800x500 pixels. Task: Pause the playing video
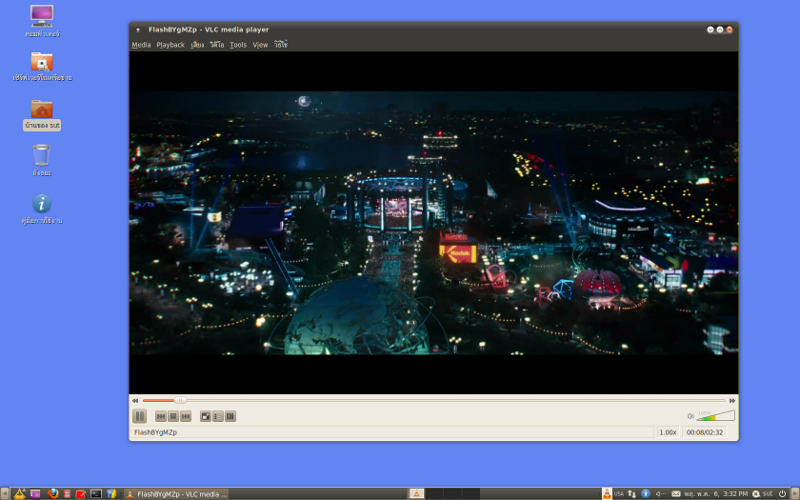139,416
